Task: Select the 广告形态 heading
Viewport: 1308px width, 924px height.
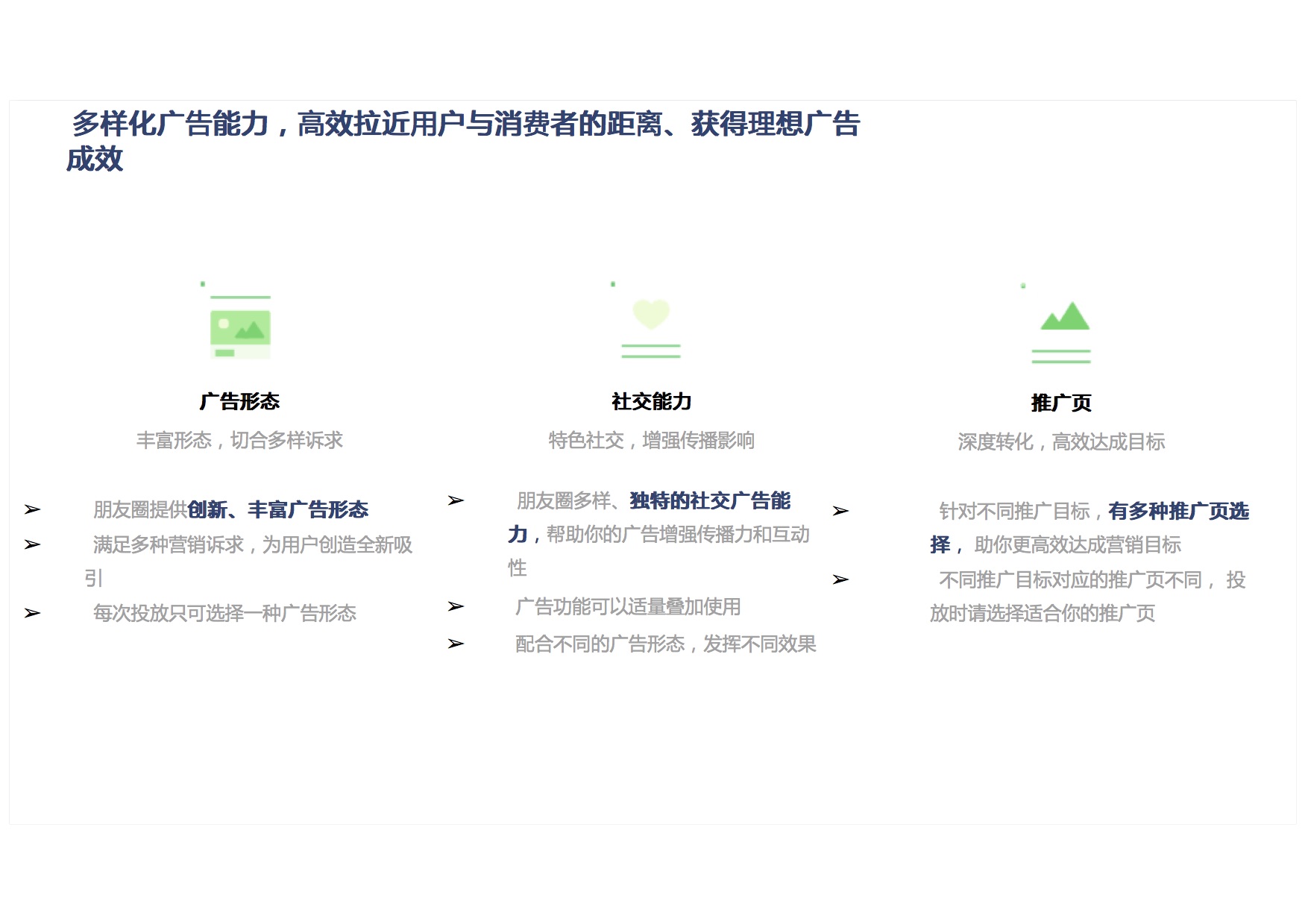Action: click(239, 402)
